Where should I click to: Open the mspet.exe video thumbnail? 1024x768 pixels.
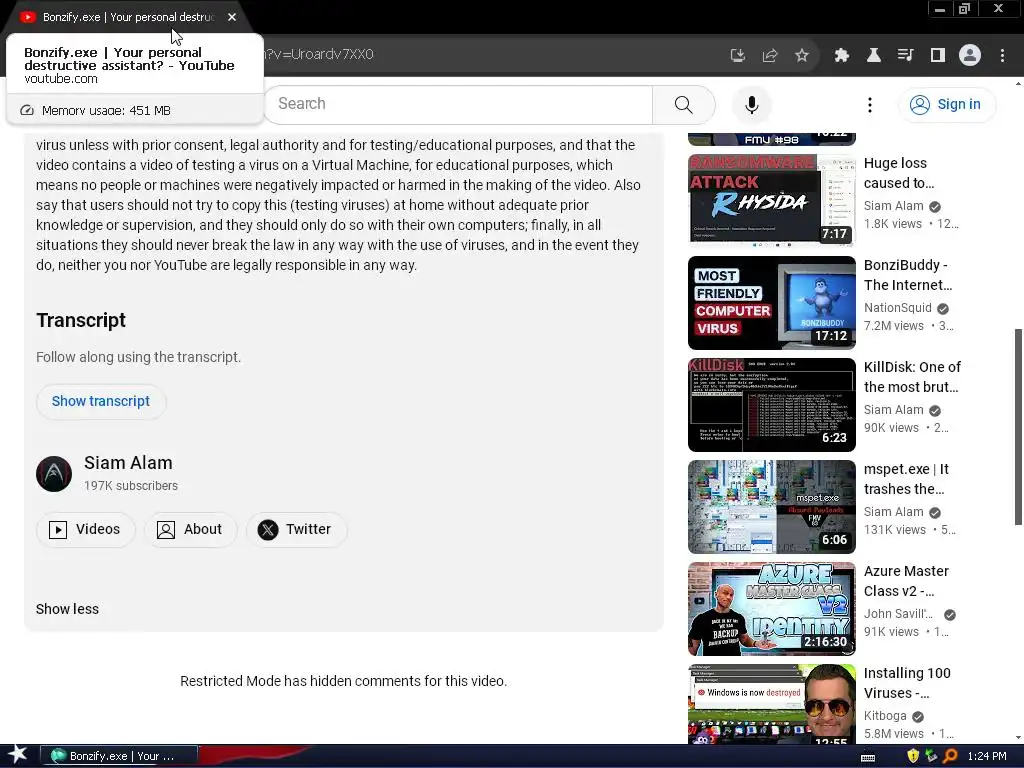pyautogui.click(x=771, y=507)
